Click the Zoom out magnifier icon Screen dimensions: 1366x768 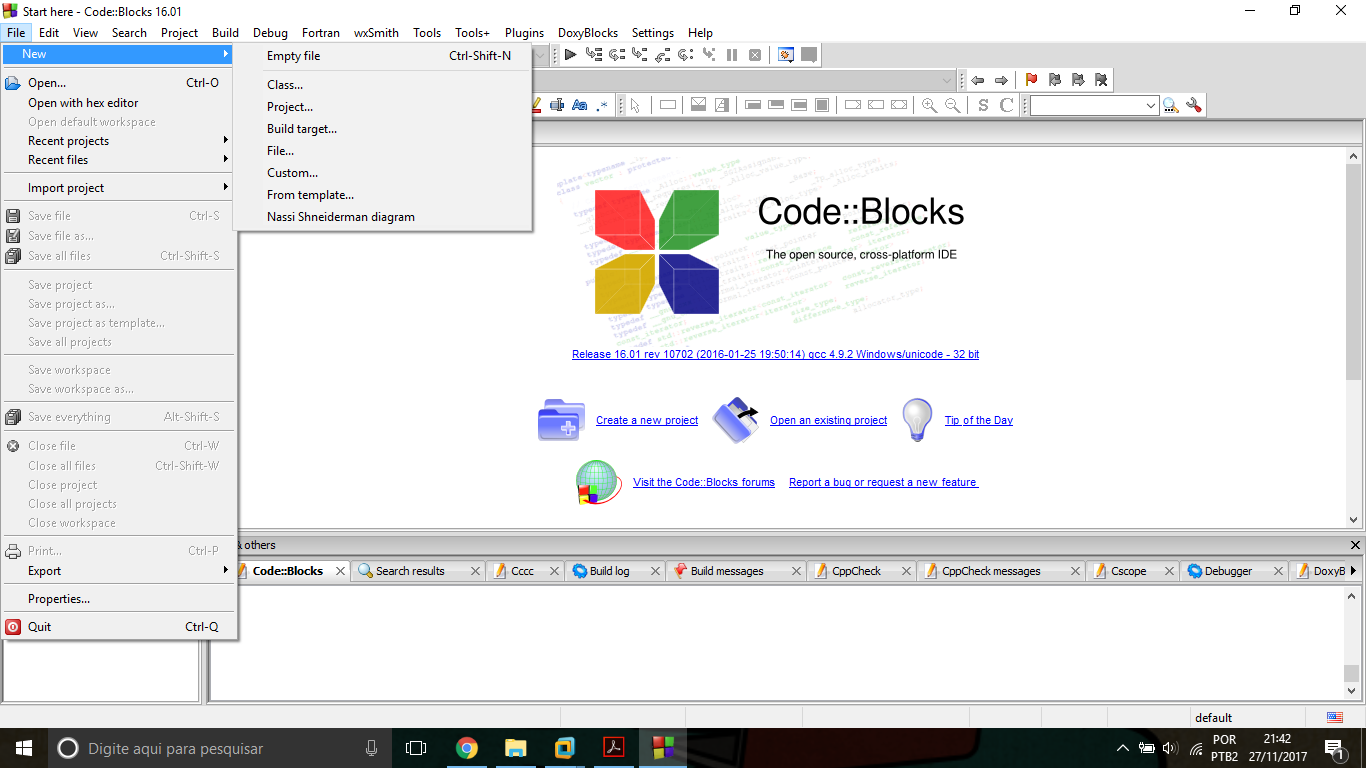coord(953,105)
